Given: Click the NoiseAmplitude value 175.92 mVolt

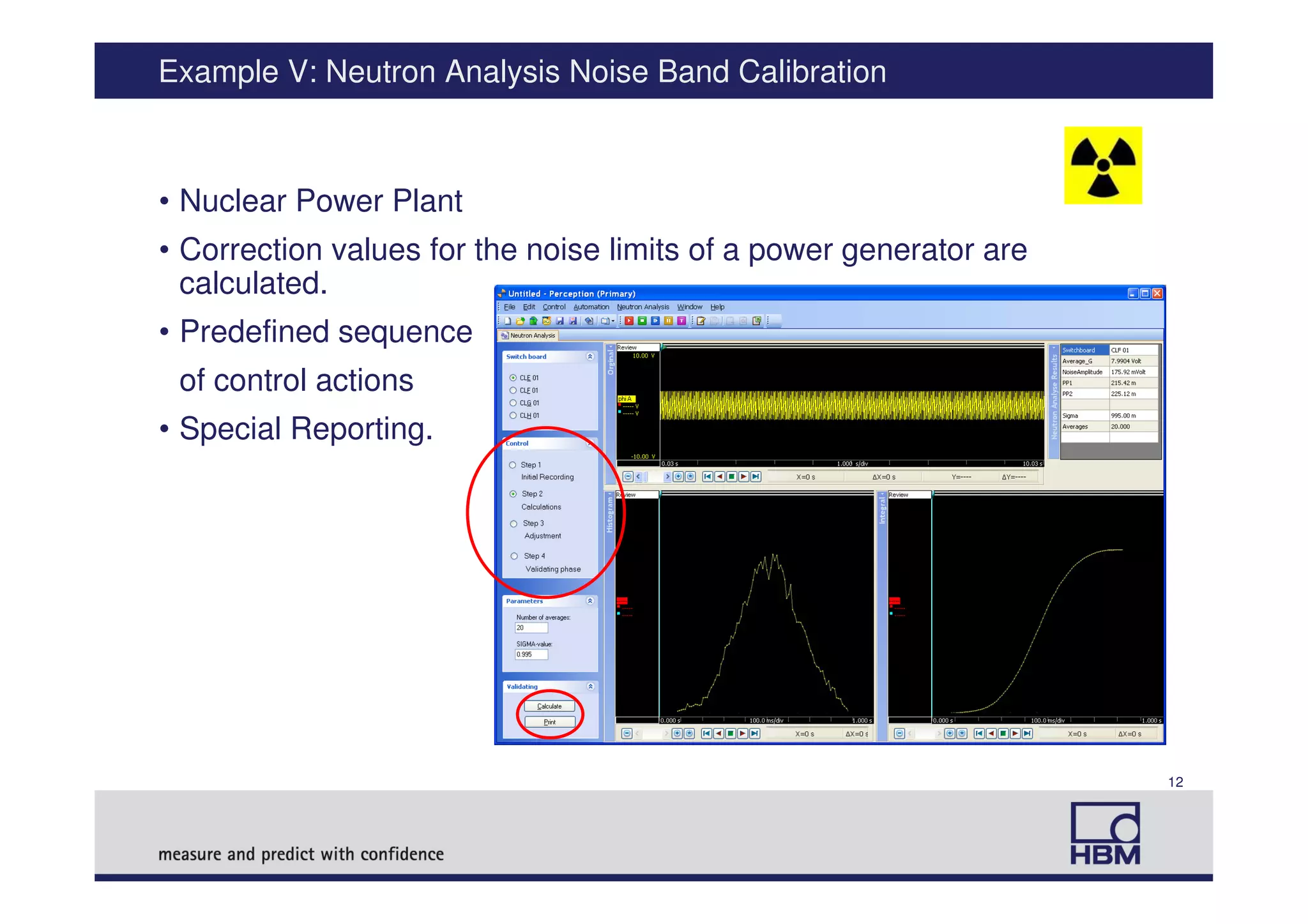Looking at the screenshot, I should 1134,372.
